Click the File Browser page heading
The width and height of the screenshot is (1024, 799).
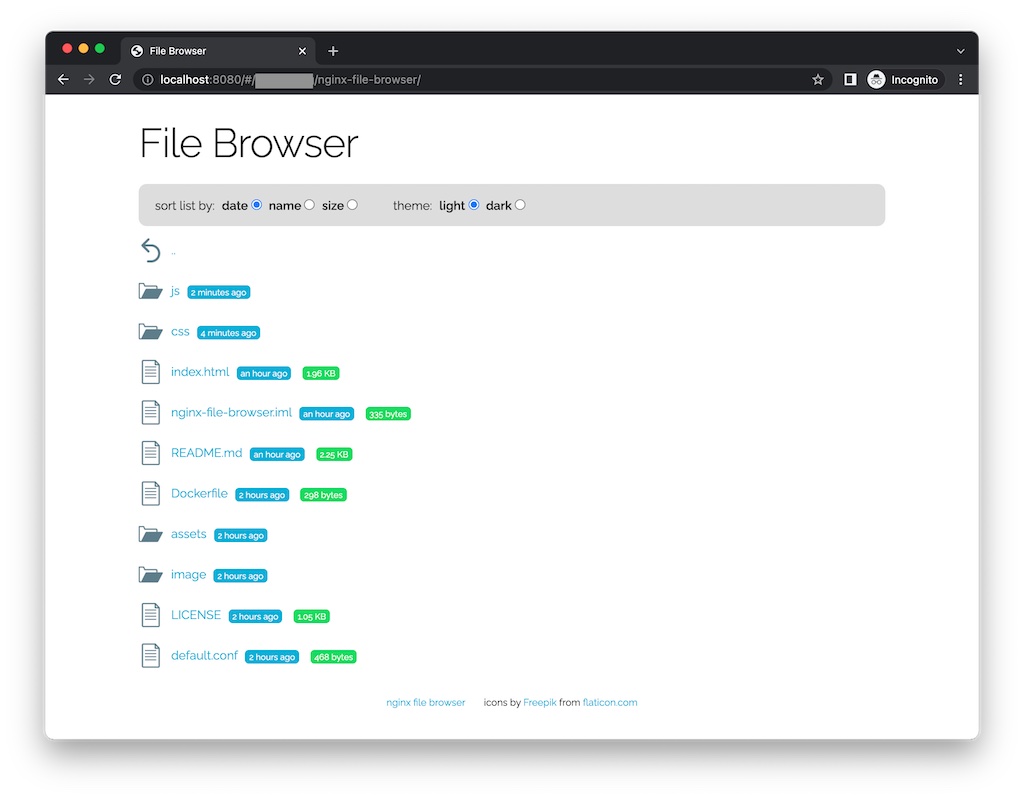(249, 143)
